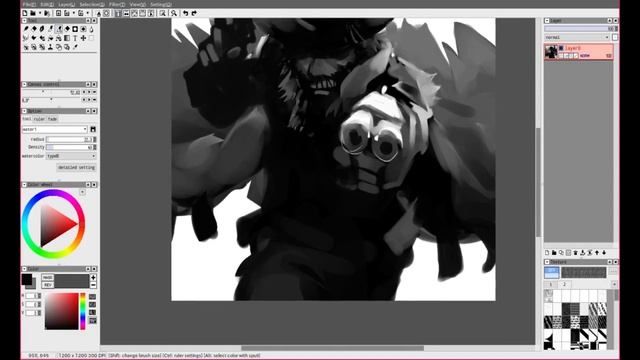Click the move layer down arrow
The width and height of the screenshot is (640, 360).
(x=604, y=253)
